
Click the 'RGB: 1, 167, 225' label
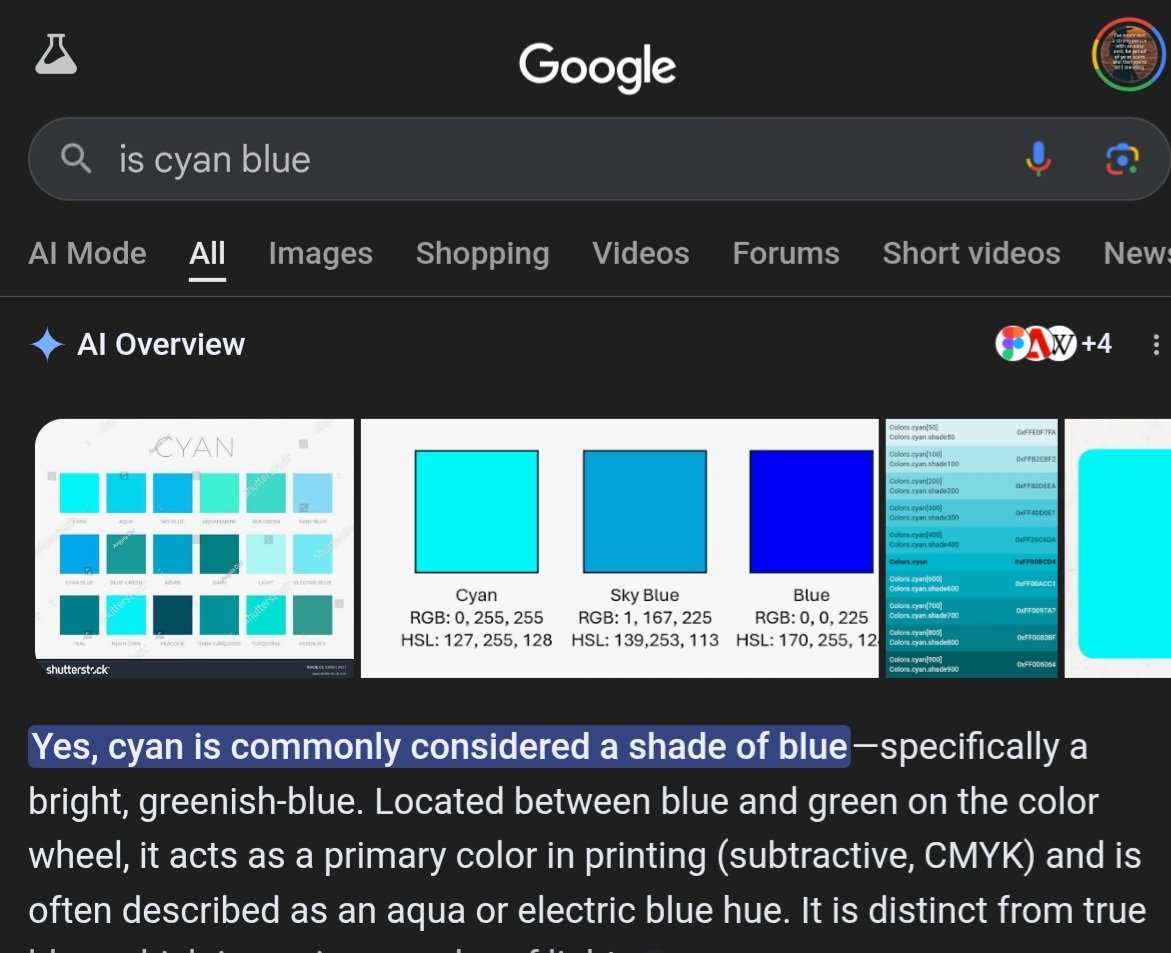[x=644, y=618]
